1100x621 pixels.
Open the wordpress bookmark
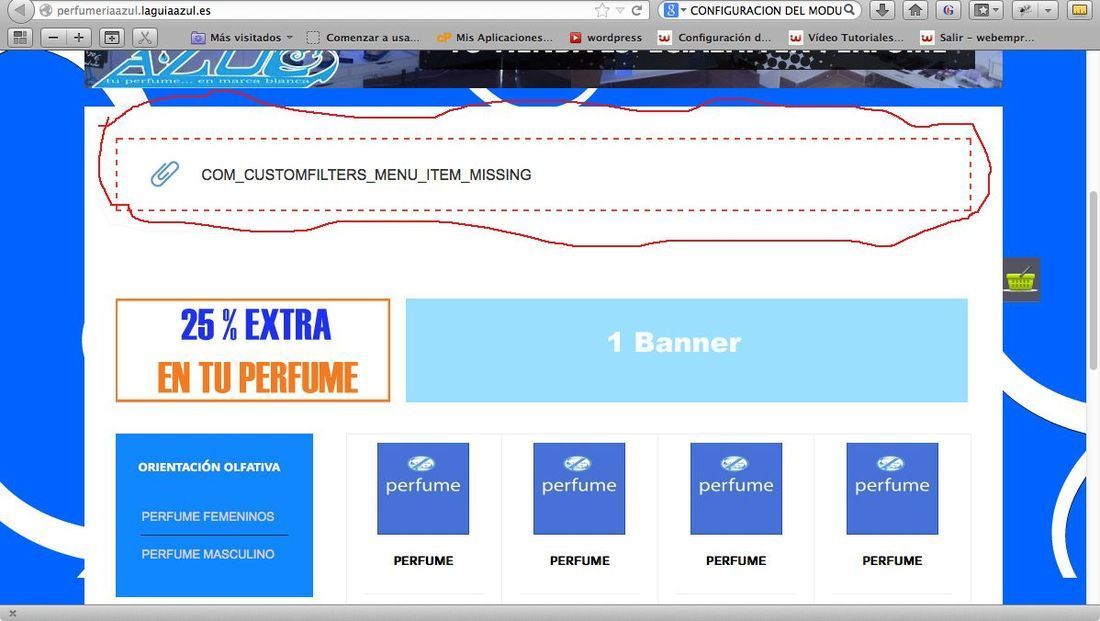click(605, 37)
